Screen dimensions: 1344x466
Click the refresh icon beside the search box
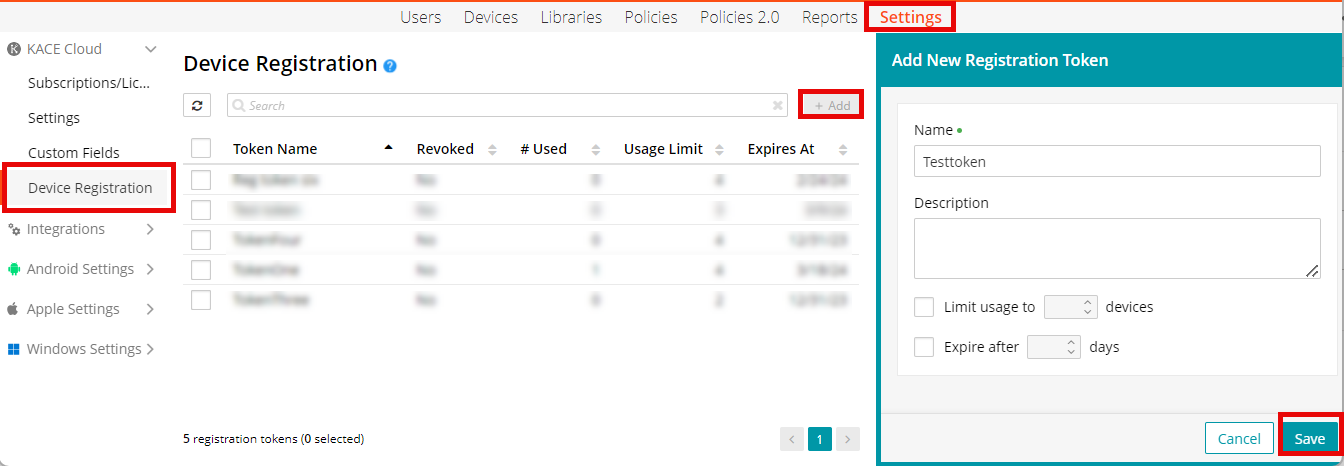tap(197, 106)
